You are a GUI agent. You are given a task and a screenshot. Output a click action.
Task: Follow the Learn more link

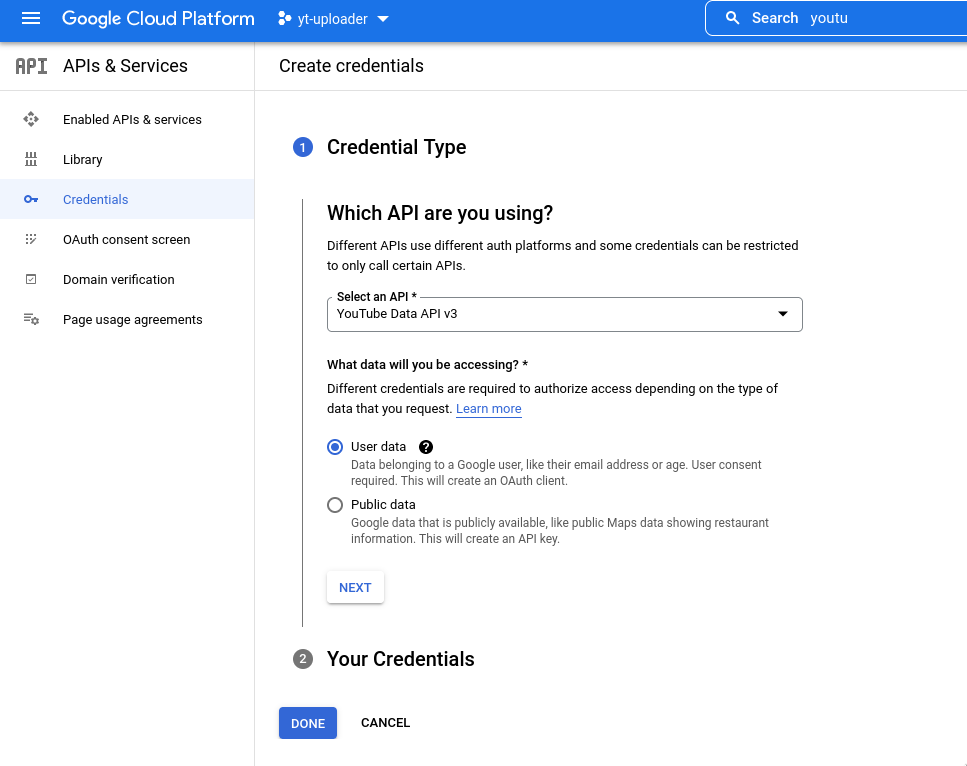point(488,409)
